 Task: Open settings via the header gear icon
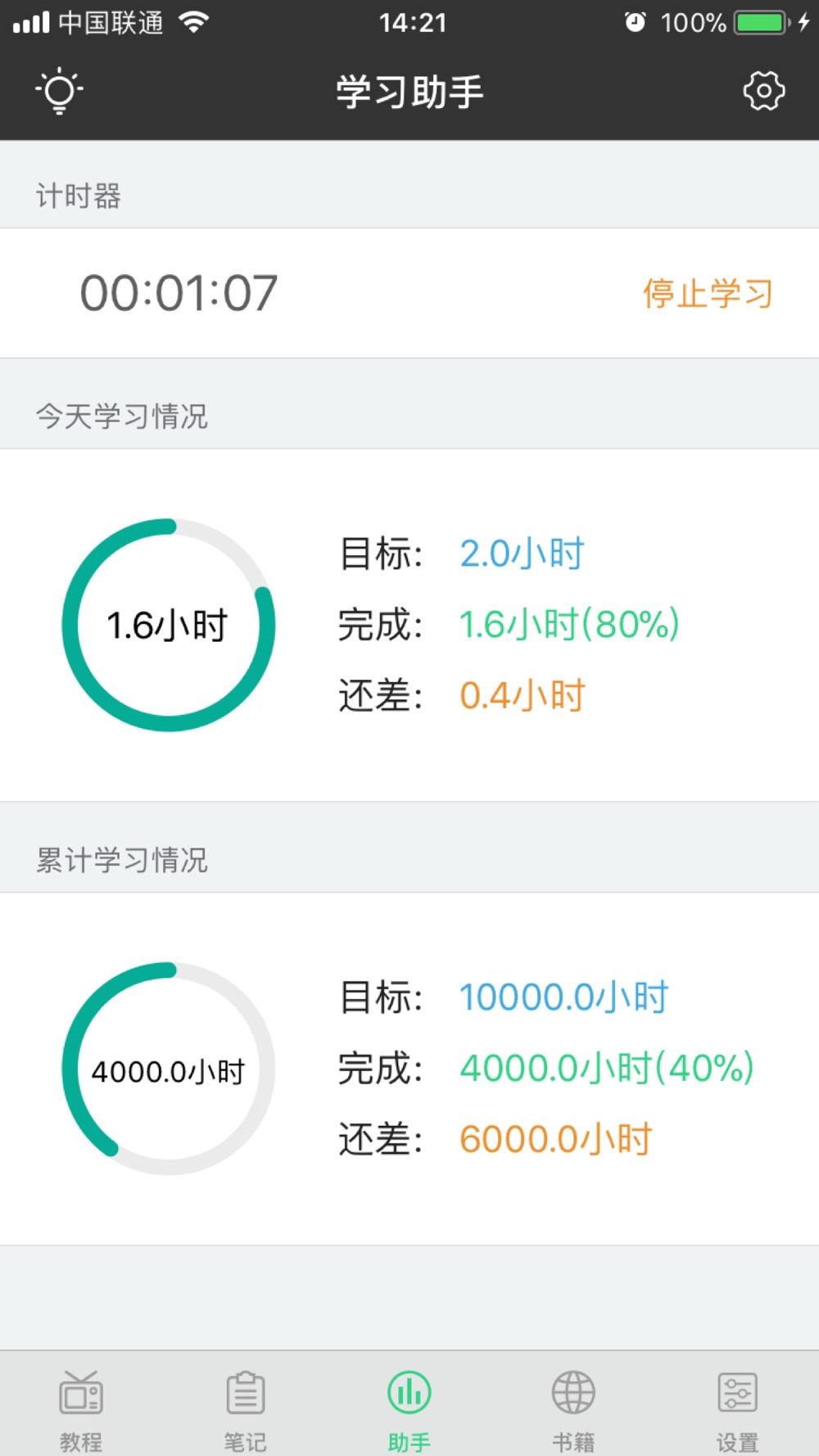tap(763, 91)
